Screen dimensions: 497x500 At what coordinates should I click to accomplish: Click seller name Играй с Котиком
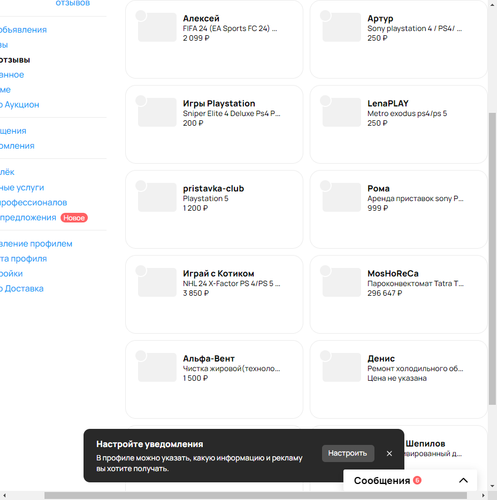click(218, 273)
